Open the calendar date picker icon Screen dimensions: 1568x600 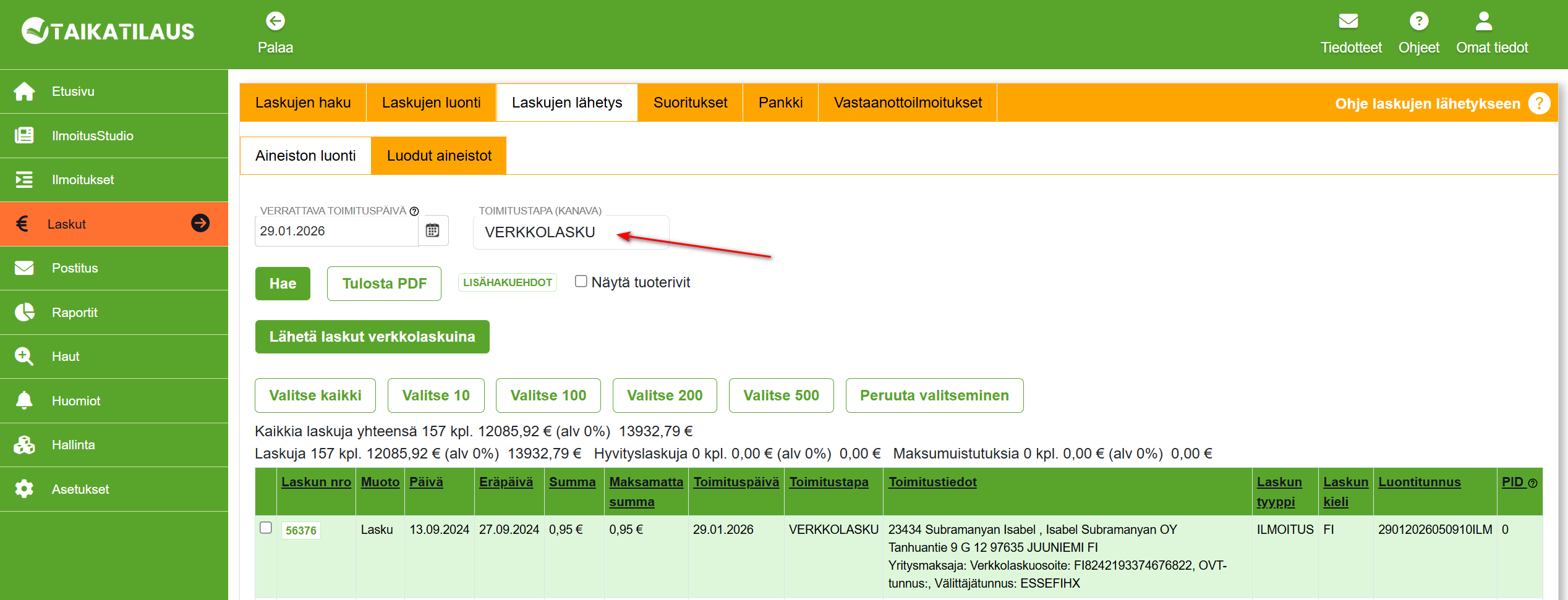[433, 231]
